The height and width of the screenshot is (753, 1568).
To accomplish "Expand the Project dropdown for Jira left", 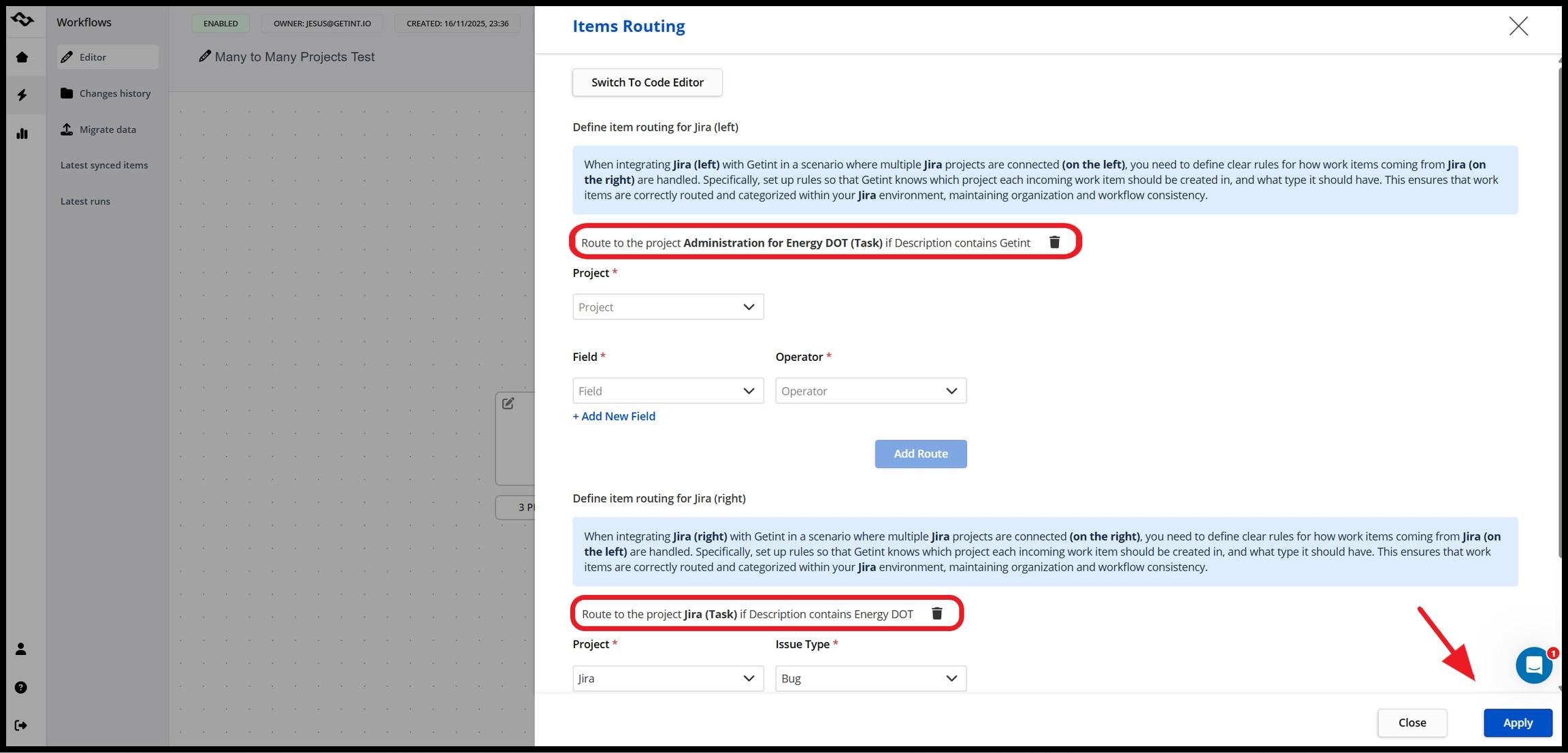I will click(668, 307).
